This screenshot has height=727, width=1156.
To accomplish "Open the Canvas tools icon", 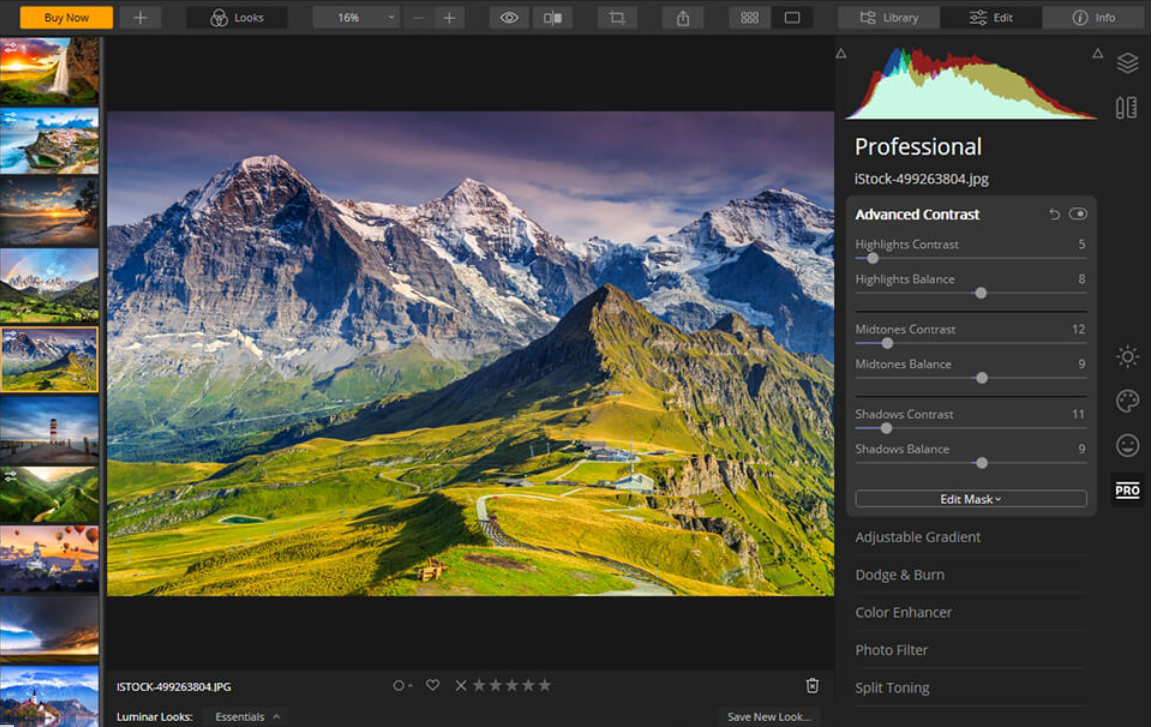I will (x=1126, y=108).
